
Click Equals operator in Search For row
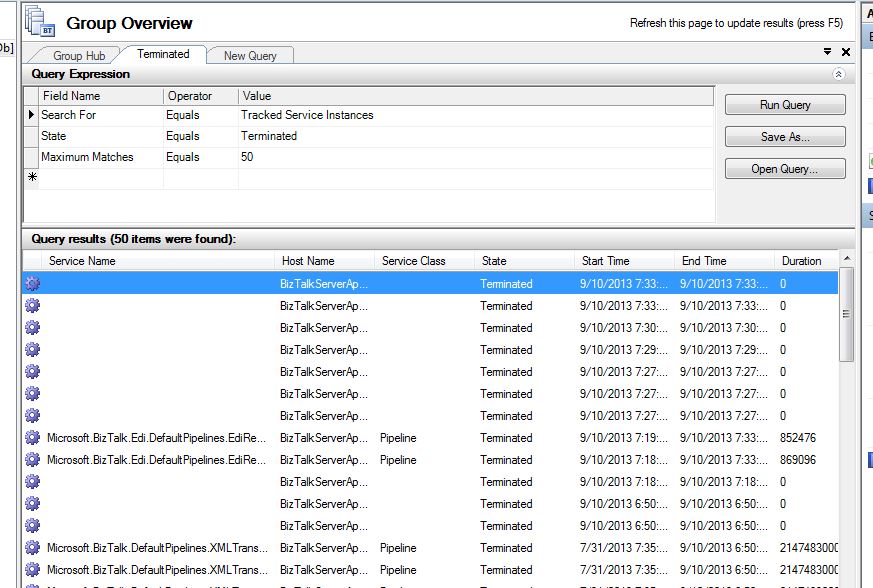(201, 115)
